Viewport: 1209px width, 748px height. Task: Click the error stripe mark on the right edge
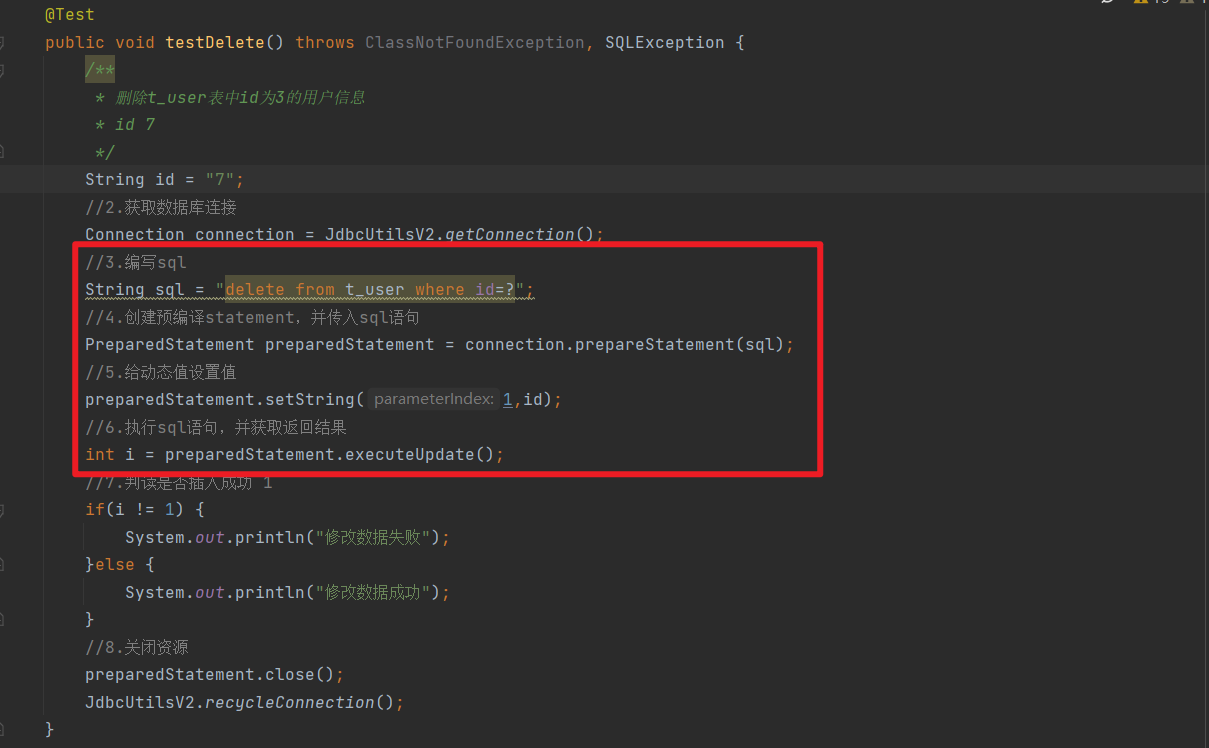1204,4
